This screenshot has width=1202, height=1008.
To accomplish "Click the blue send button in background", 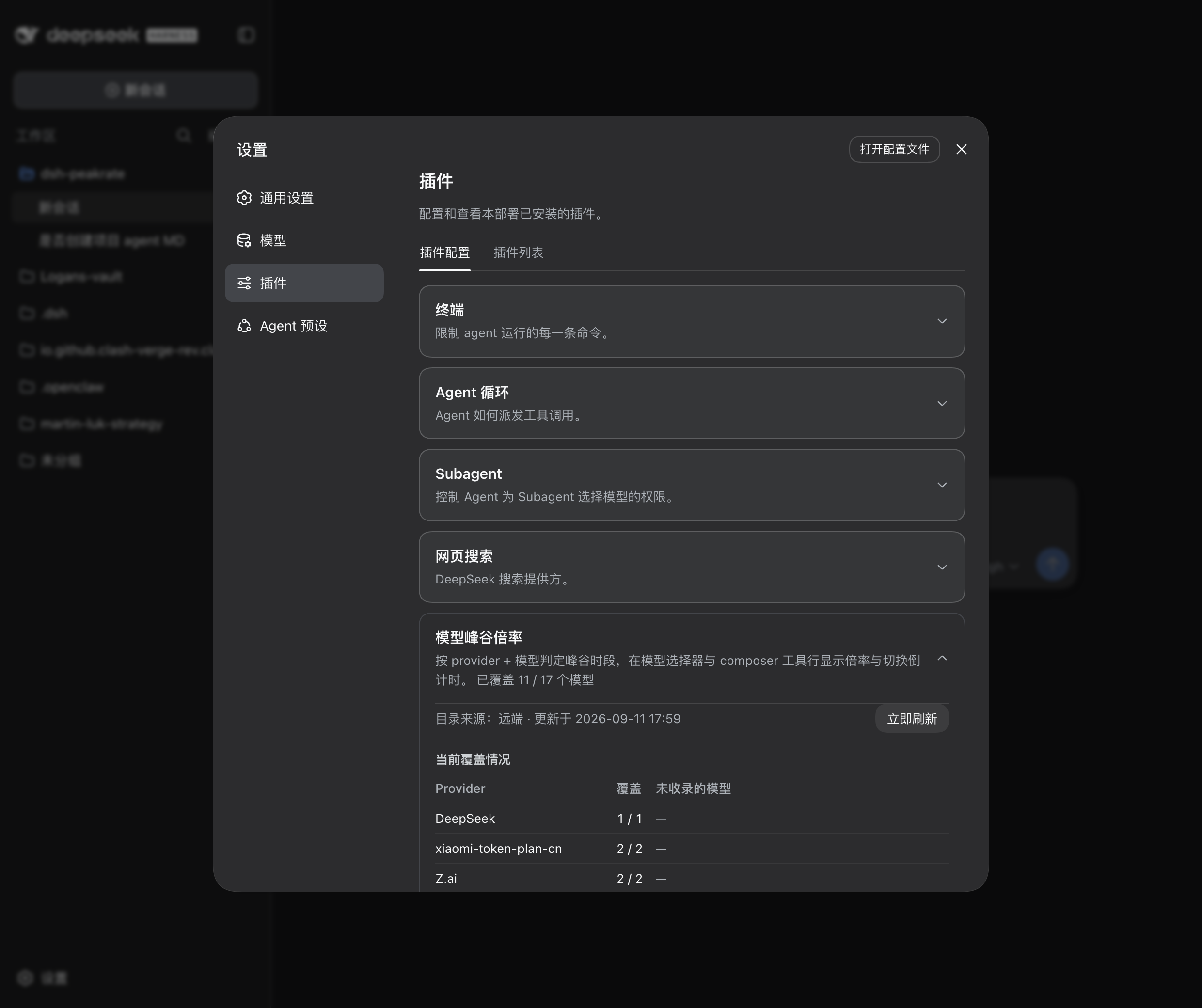I will coord(1052,565).
